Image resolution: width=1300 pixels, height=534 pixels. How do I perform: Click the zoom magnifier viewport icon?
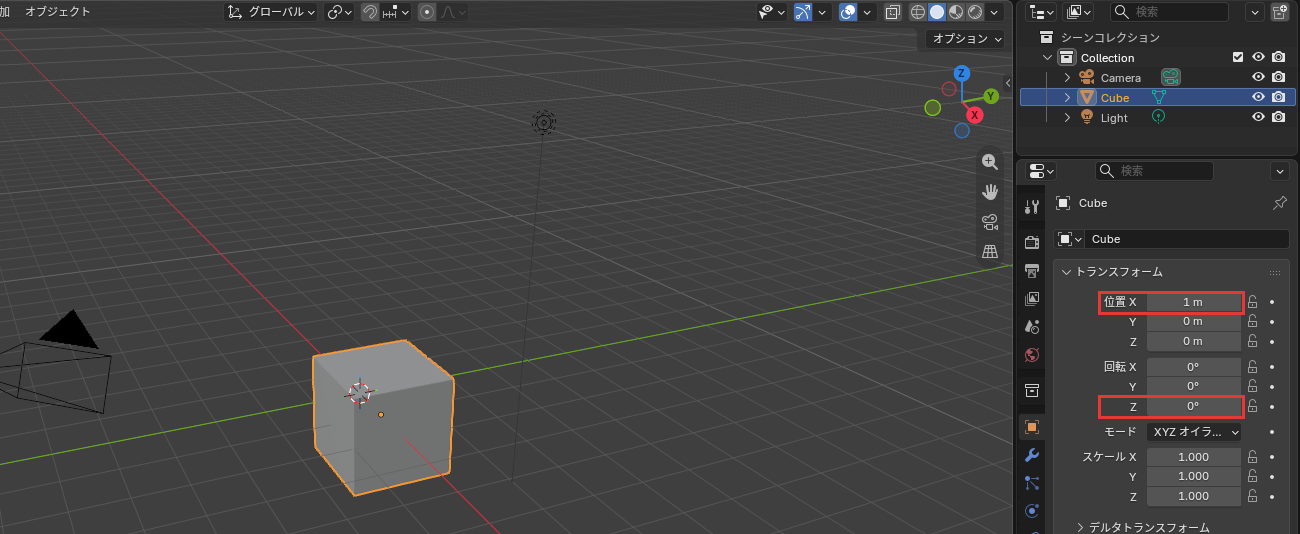[990, 162]
